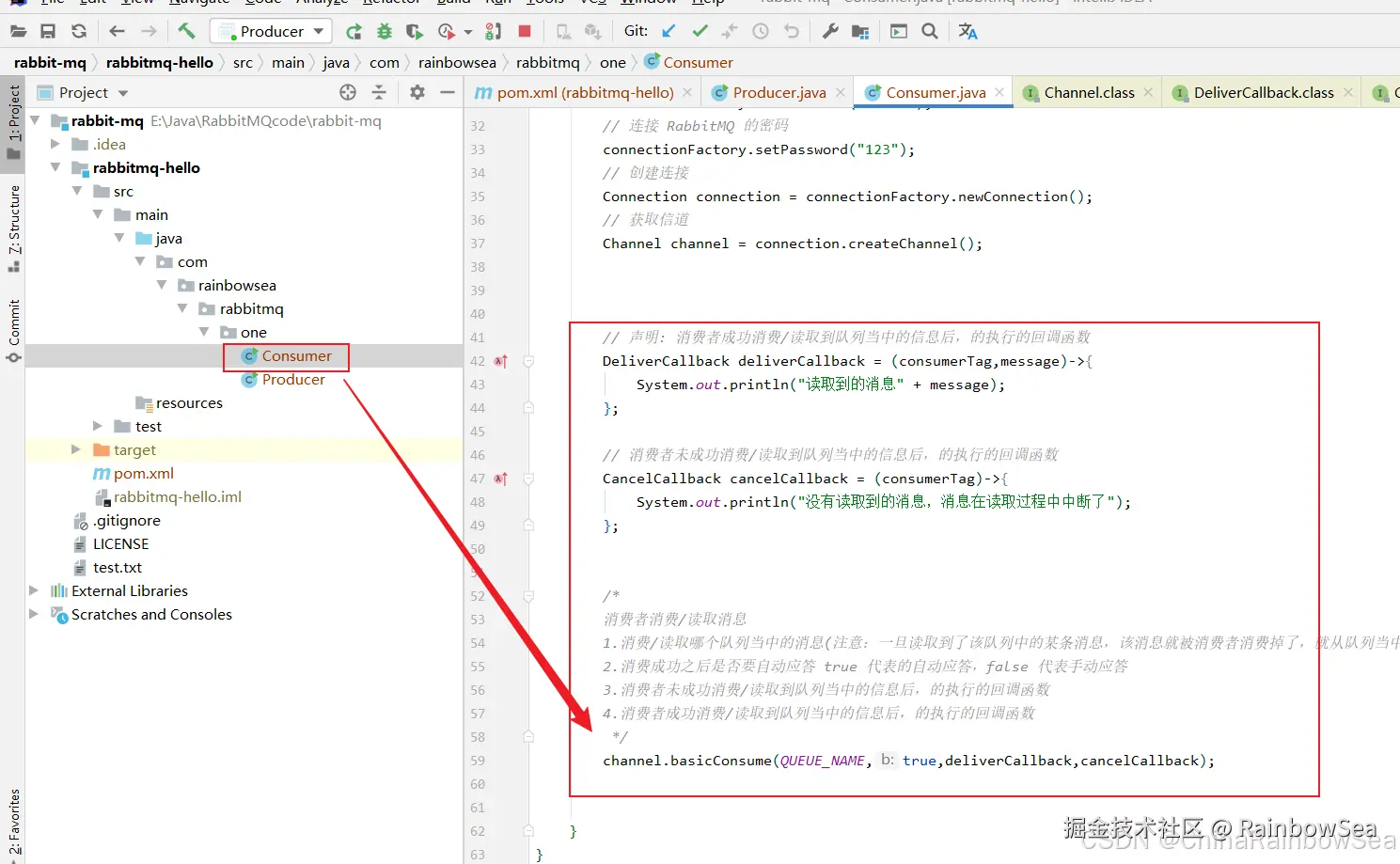Open the Producer run configuration dropdown
This screenshot has width=1400, height=864.
(271, 32)
